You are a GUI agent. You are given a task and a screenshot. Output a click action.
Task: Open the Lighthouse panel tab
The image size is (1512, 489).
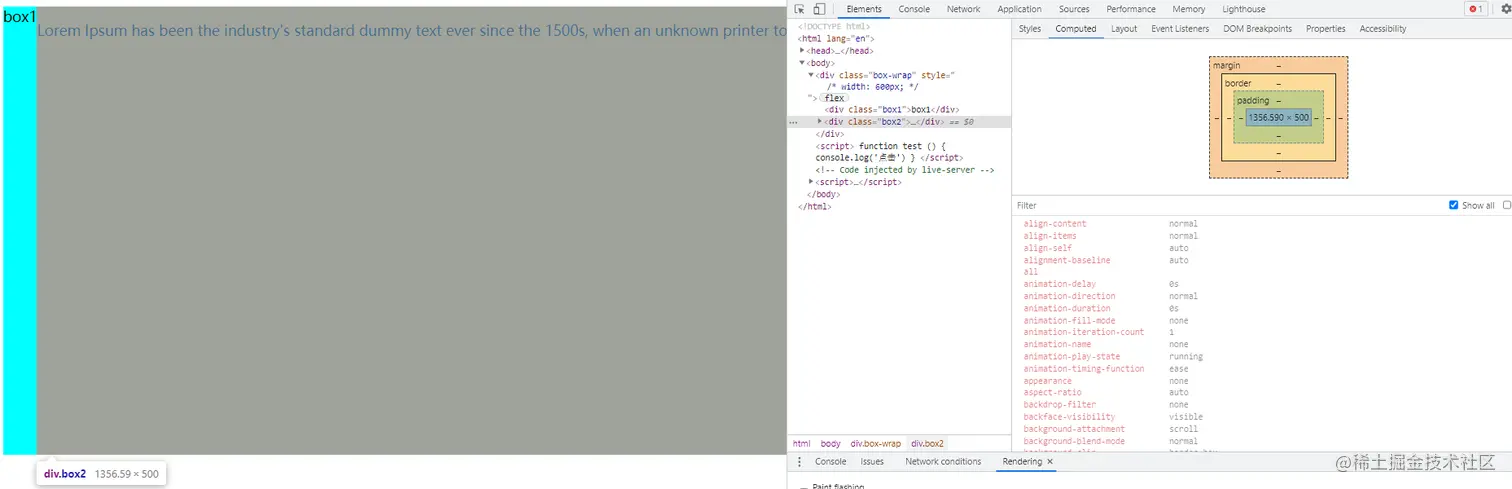[1244, 9]
